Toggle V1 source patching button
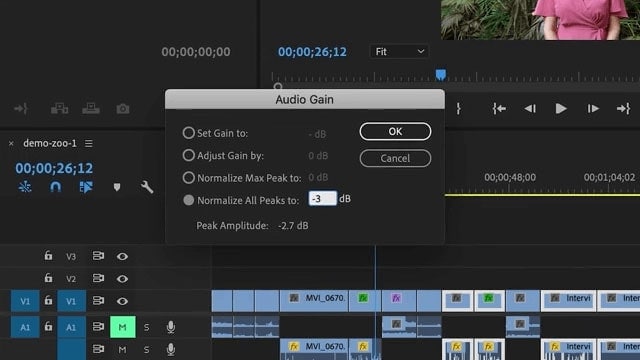Screen dimensions: 640x360 [25, 301]
